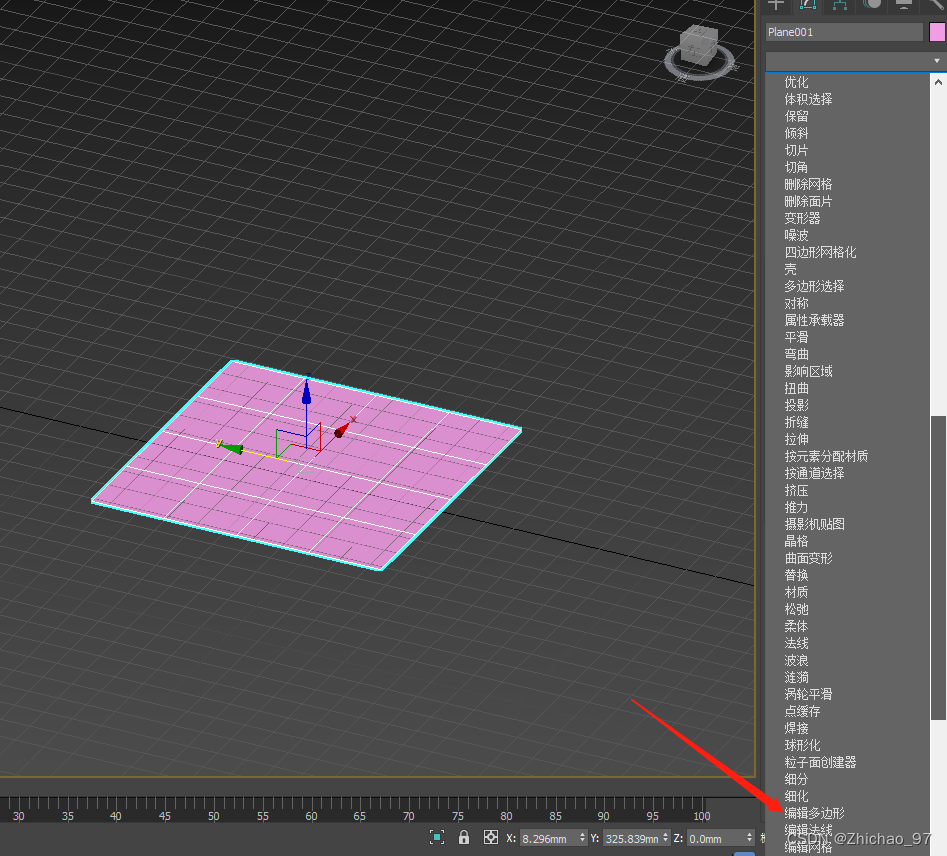Apply the 拉伸 modifier
The height and width of the screenshot is (856, 947).
coord(796,439)
